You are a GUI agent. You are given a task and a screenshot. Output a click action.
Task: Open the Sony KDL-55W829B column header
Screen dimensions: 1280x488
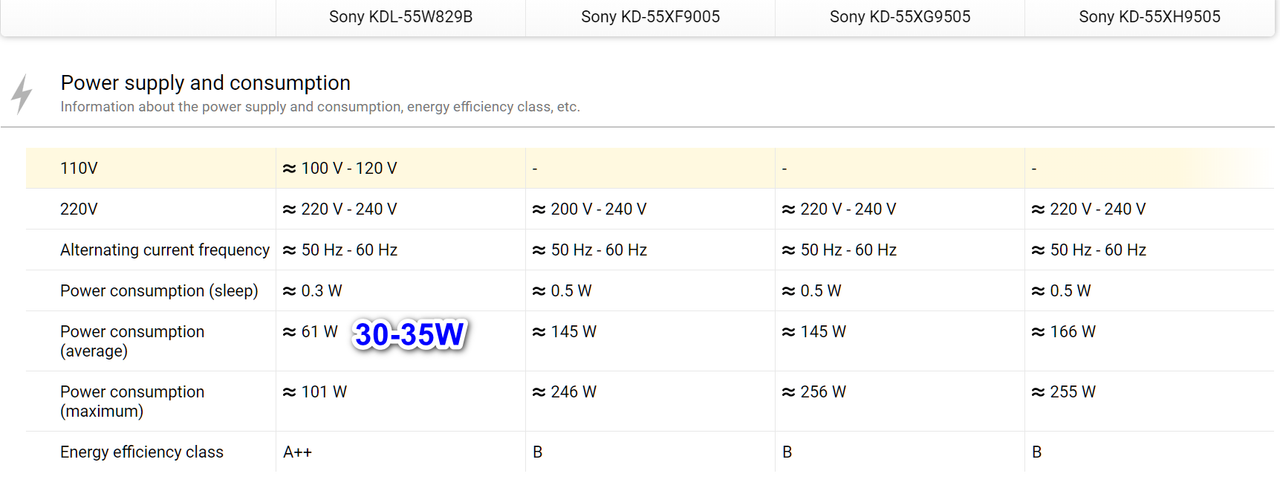400,17
